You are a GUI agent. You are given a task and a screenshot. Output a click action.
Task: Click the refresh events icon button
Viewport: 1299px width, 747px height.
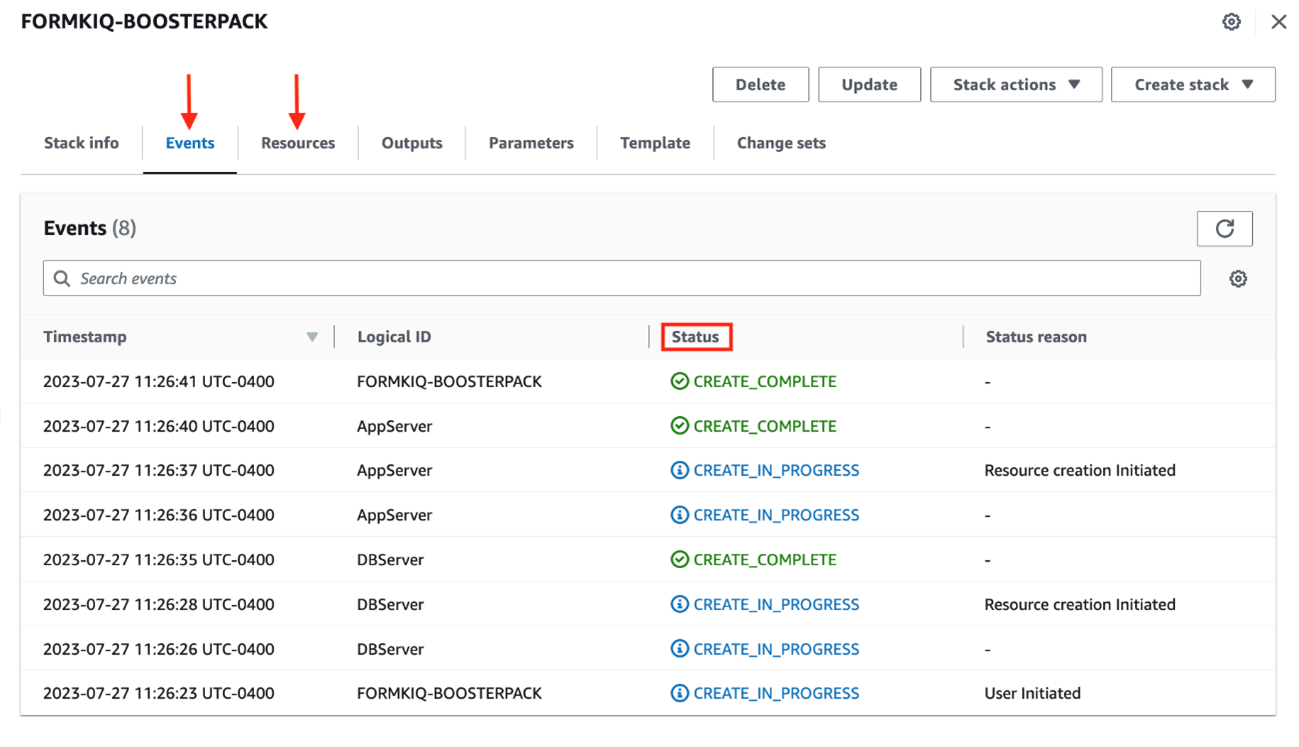(1224, 229)
